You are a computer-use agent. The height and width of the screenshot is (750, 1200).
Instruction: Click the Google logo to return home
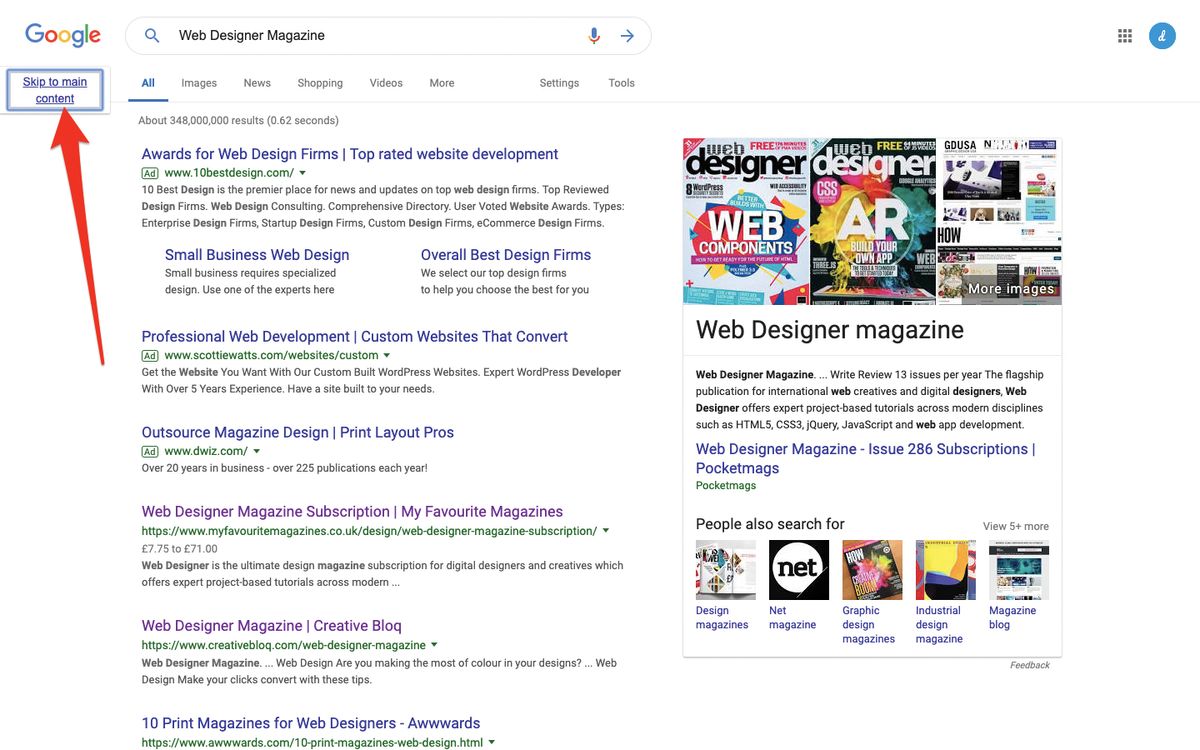tap(62, 35)
